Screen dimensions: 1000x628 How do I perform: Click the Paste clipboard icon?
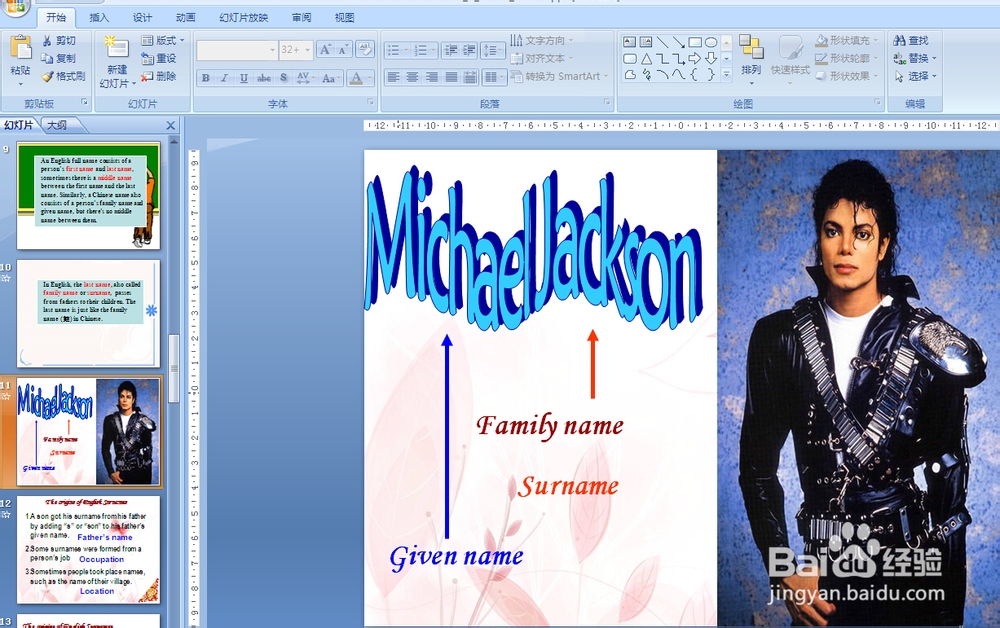[20, 48]
